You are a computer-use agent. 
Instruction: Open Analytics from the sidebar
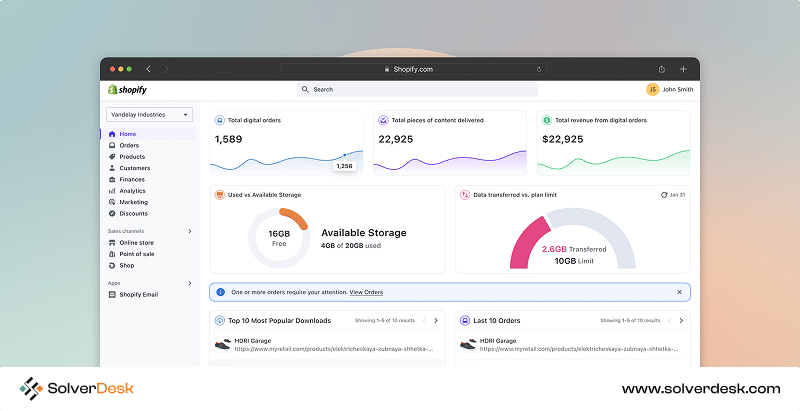pos(132,190)
